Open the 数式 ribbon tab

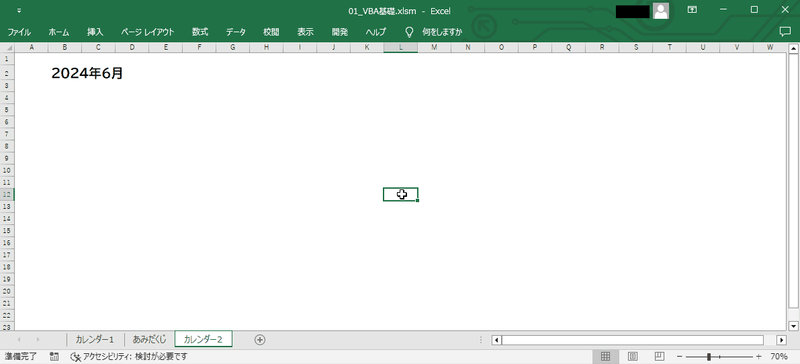(200, 32)
